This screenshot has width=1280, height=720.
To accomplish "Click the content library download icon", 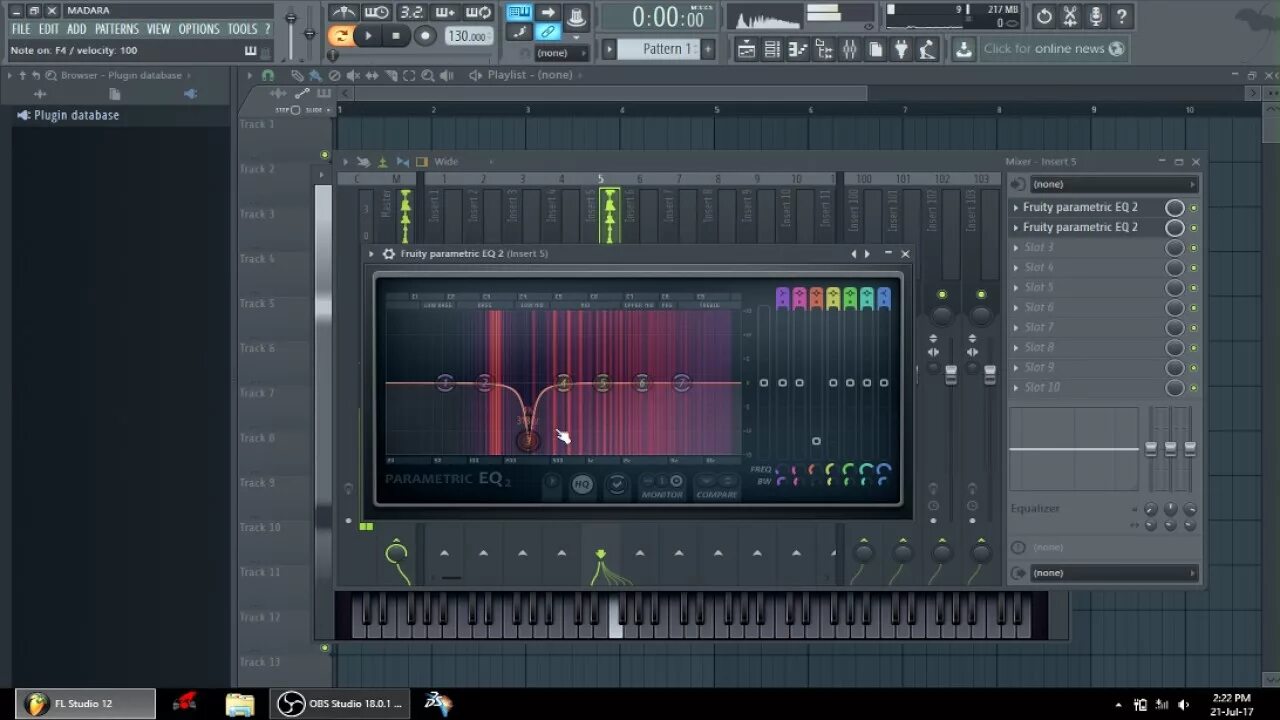I will pyautogui.click(x=963, y=49).
